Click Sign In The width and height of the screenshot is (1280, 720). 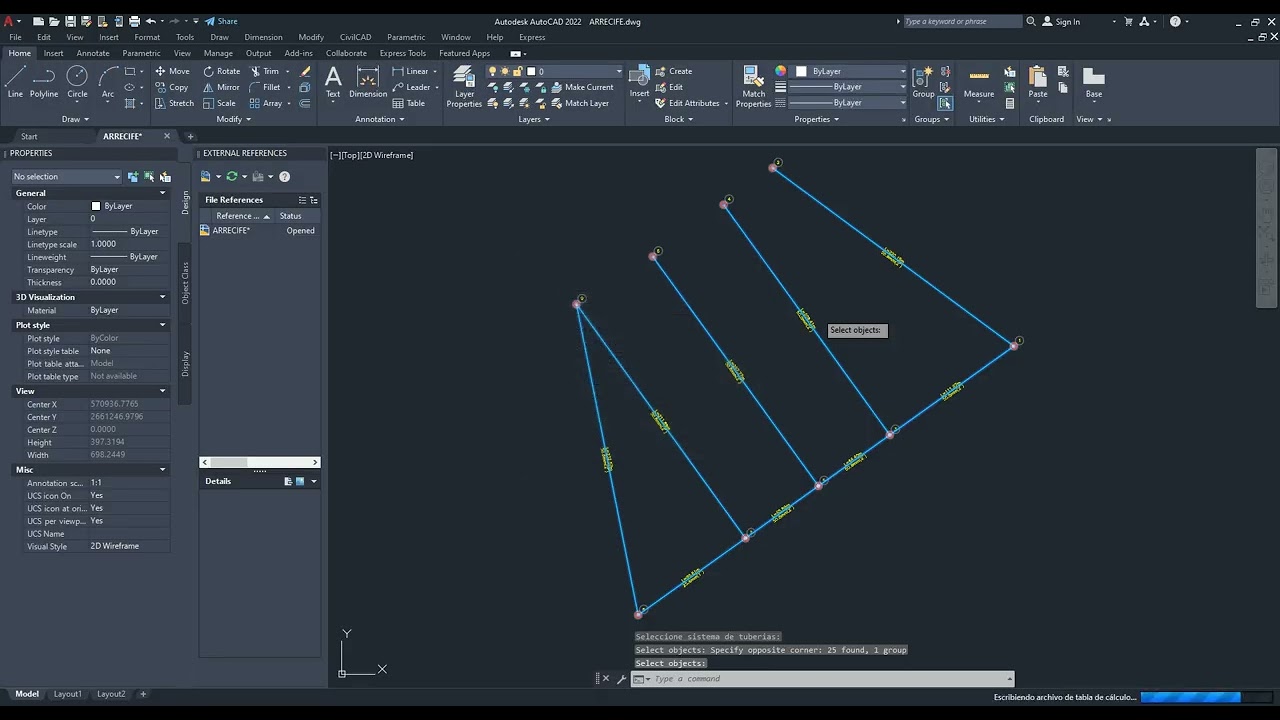[x=1061, y=21]
